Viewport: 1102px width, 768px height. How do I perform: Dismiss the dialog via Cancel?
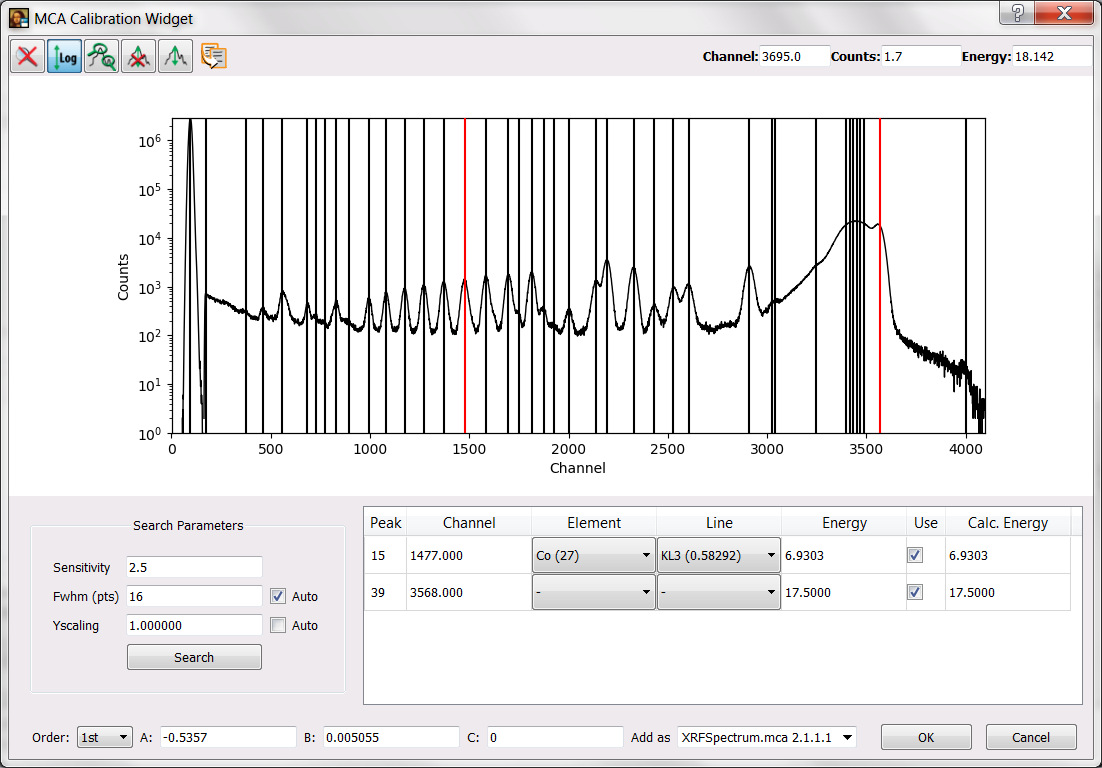click(1031, 737)
